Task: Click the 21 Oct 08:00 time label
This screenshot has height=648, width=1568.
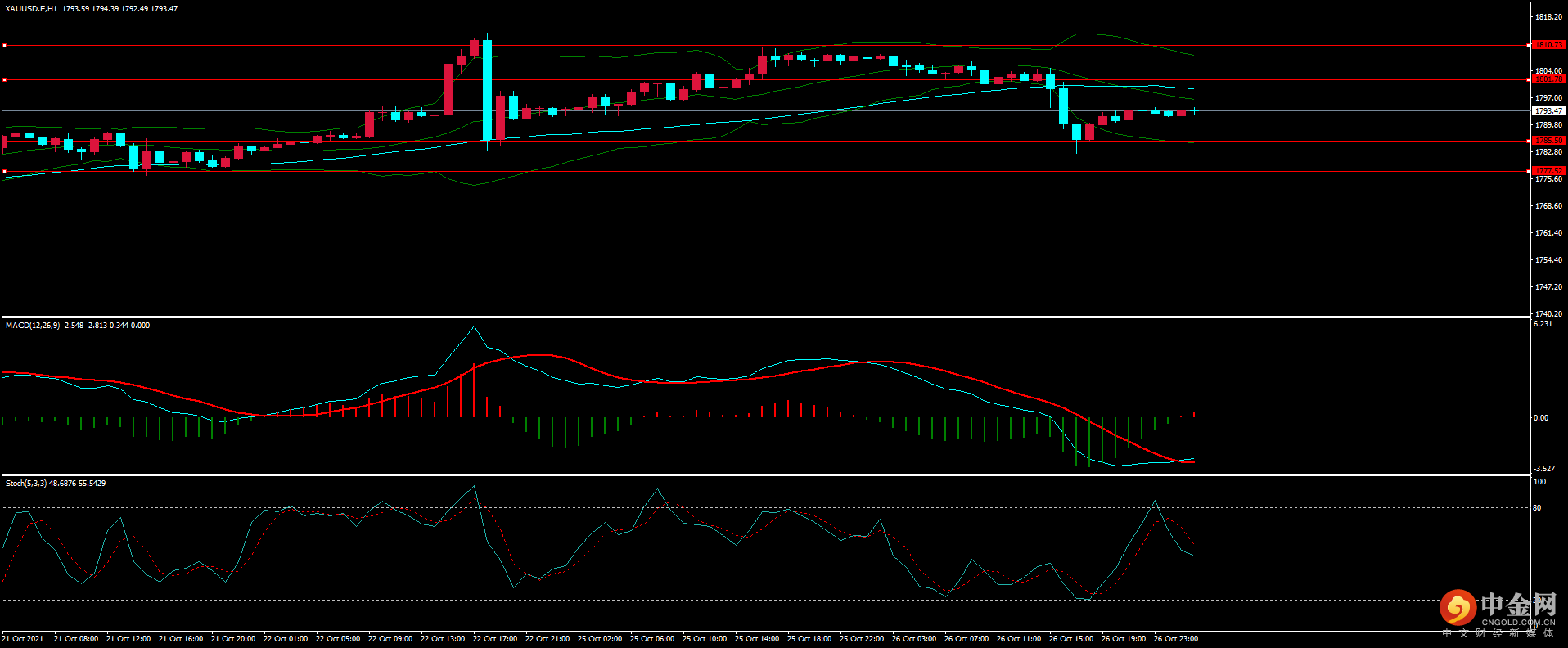Action: coord(76,639)
